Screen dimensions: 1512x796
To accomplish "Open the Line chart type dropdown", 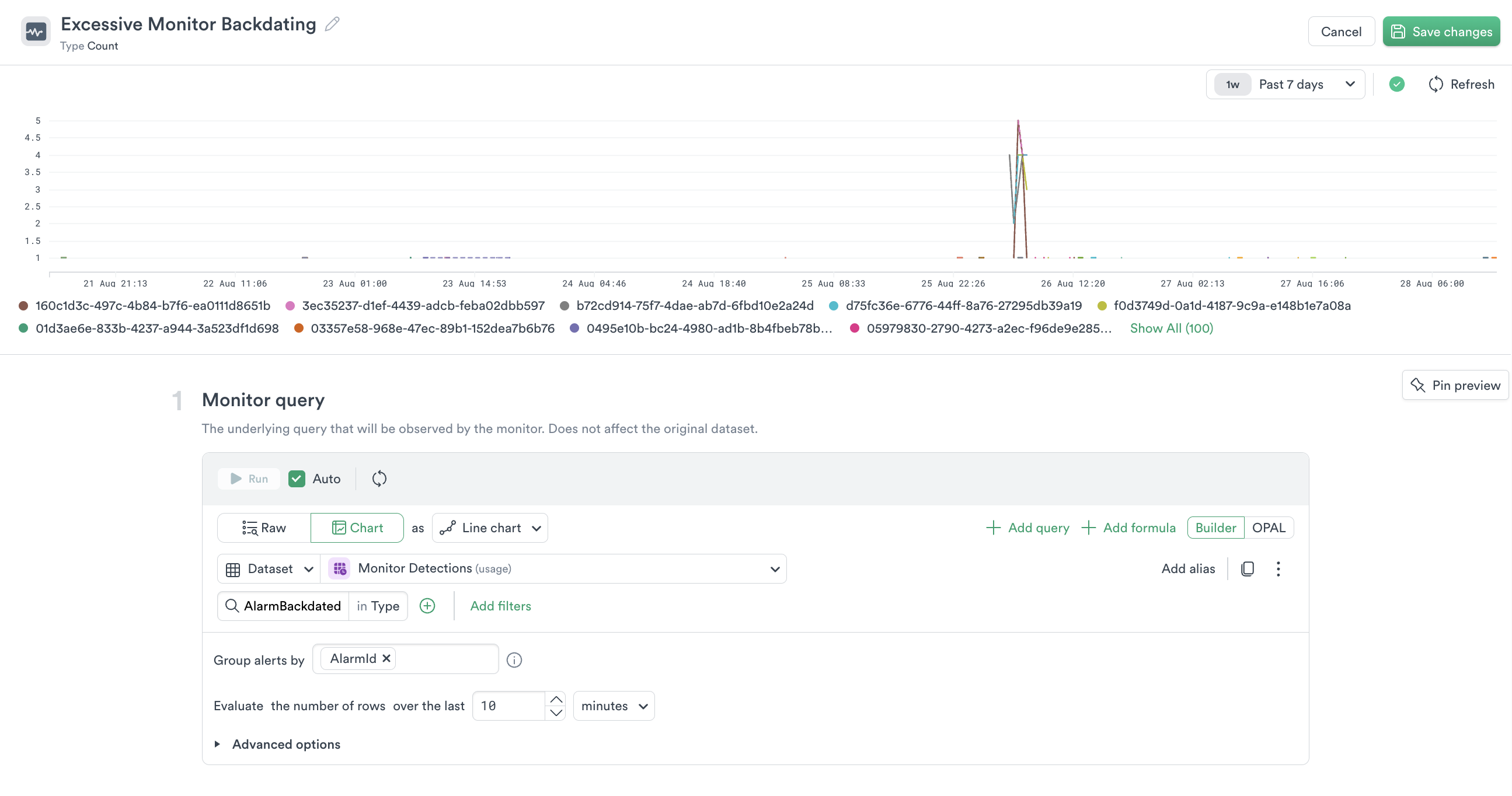I will tap(490, 528).
